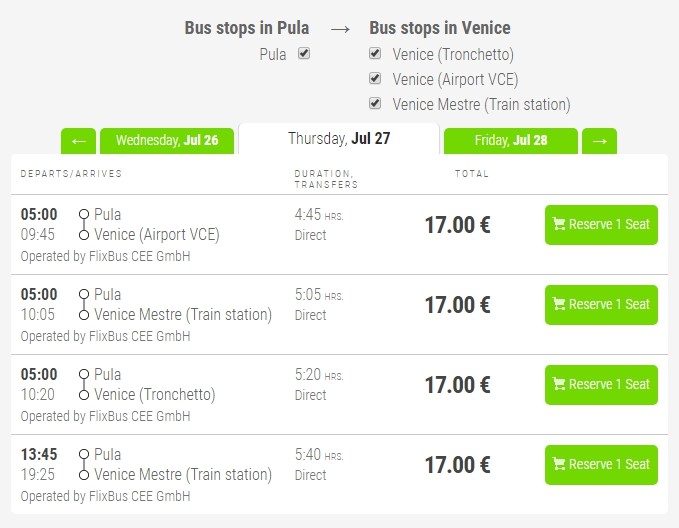679x528 pixels.
Task: Reserve 1 seat to Venice (Airport VCE)
Action: [x=601, y=224]
